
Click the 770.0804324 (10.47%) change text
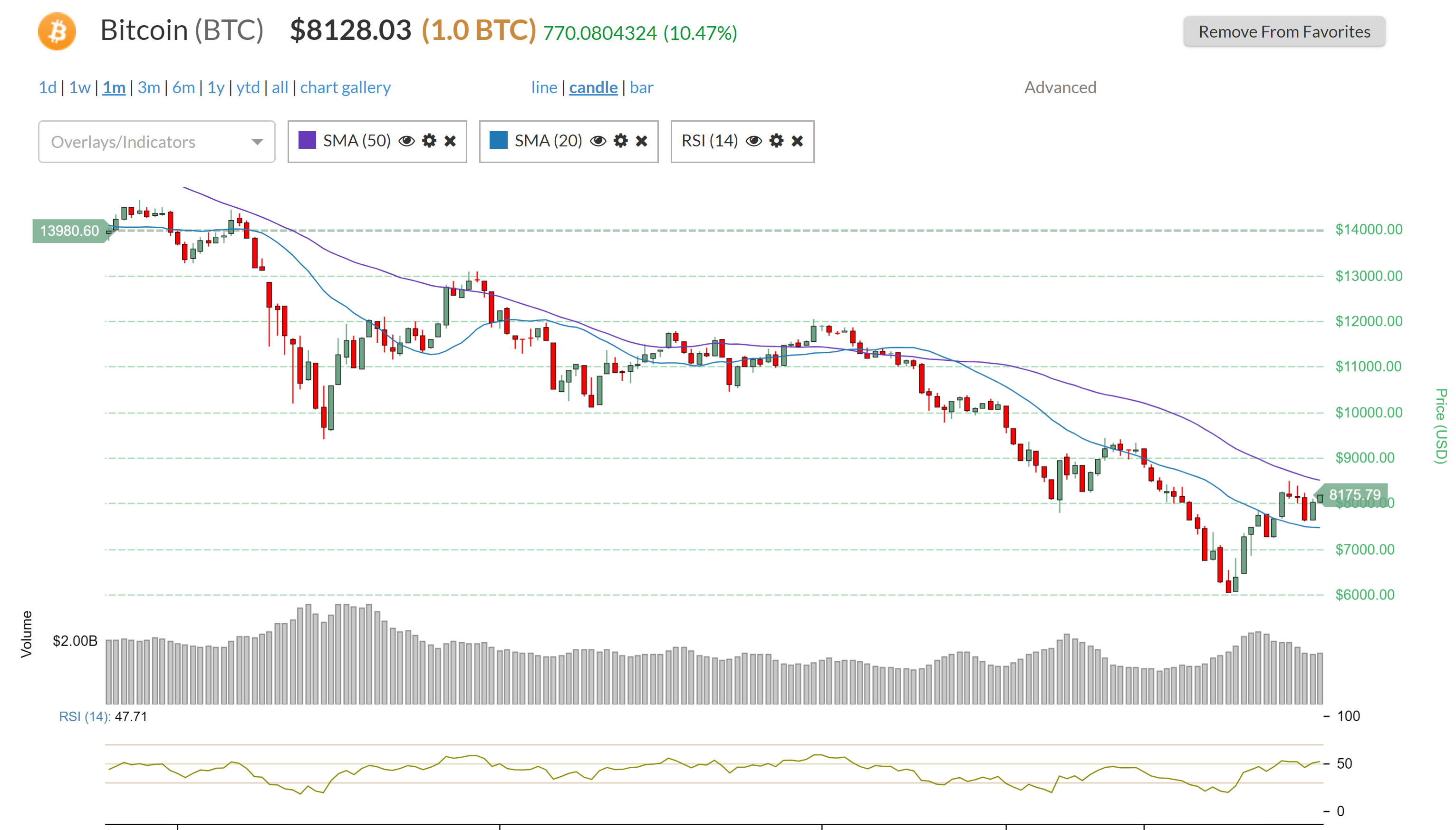pyautogui.click(x=640, y=33)
